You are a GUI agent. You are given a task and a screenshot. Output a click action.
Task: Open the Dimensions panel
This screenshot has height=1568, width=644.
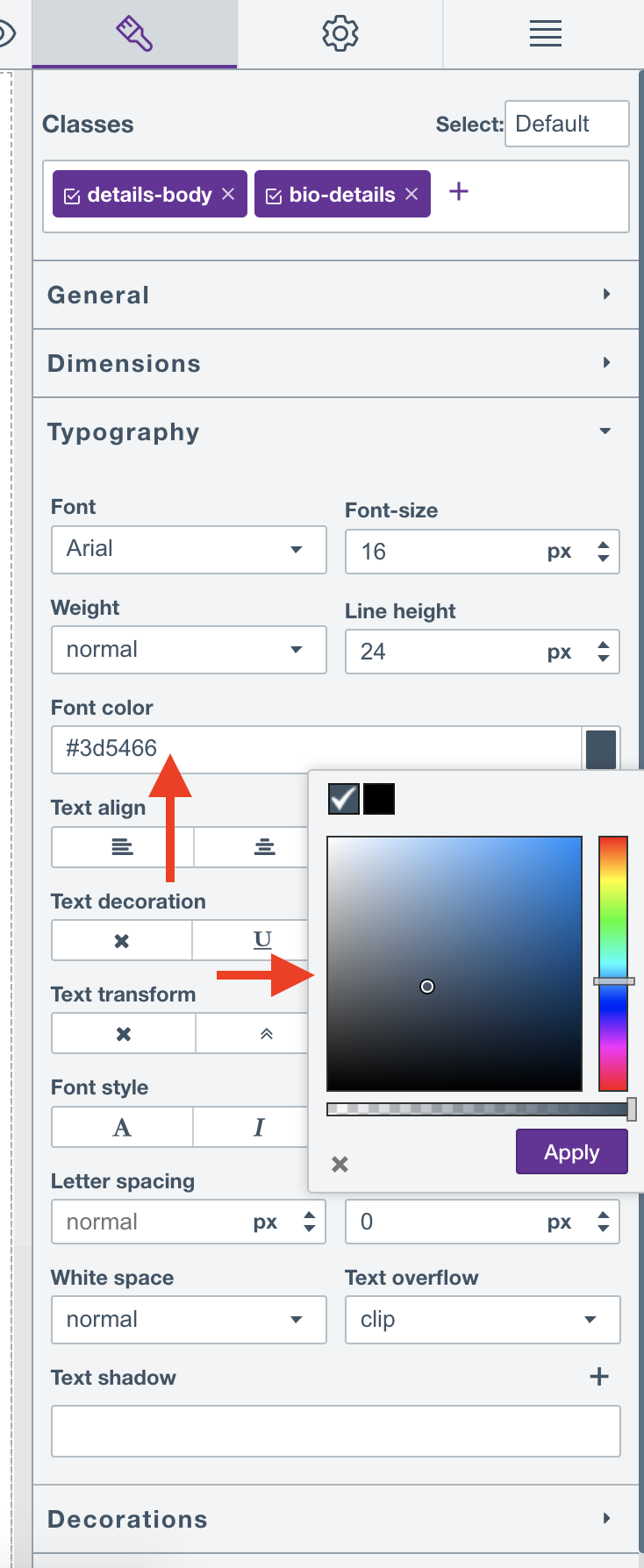coord(335,362)
